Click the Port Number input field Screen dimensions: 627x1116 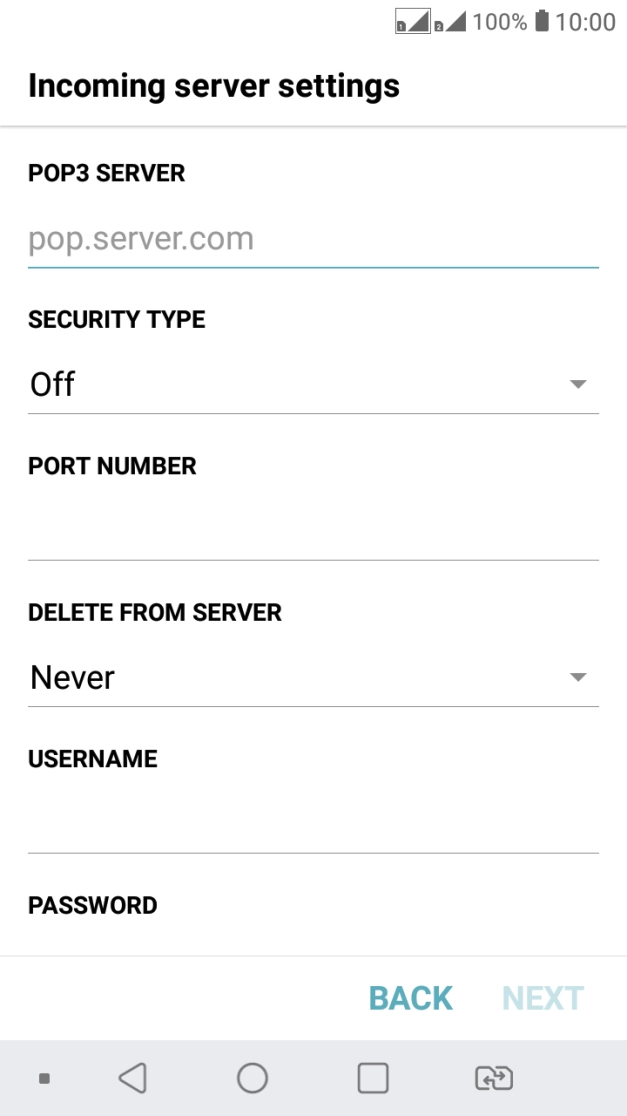313,530
